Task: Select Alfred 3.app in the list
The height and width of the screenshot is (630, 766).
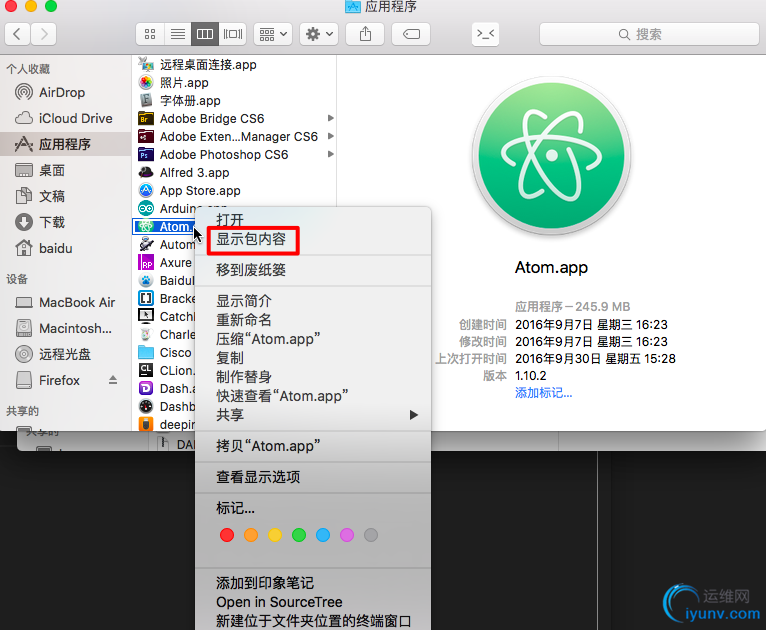Action: 194,173
